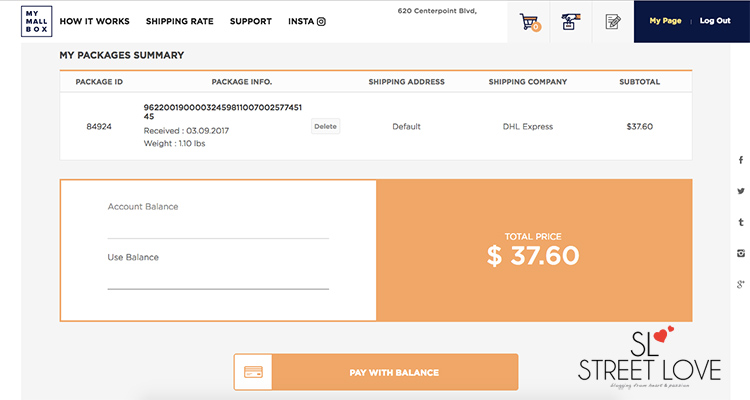Open the edit note icon

point(613,22)
